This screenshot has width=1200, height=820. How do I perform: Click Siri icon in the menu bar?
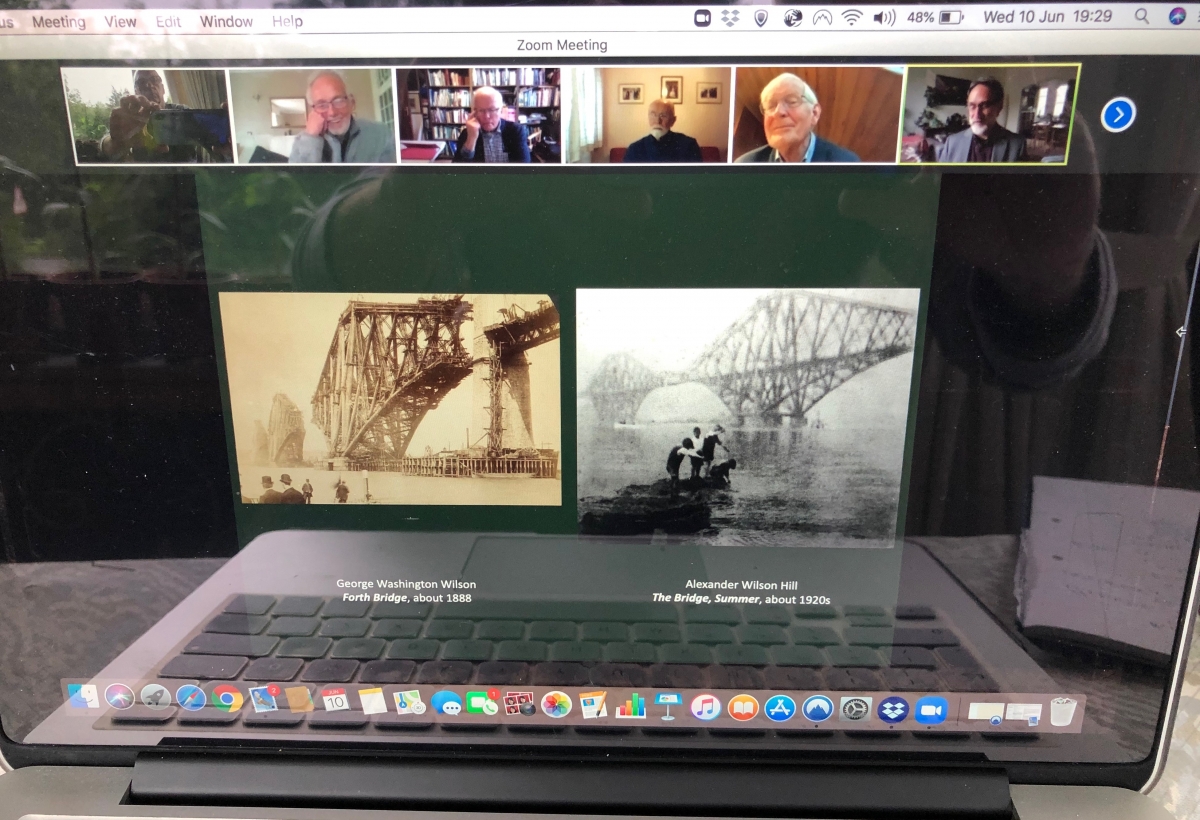pos(1177,17)
